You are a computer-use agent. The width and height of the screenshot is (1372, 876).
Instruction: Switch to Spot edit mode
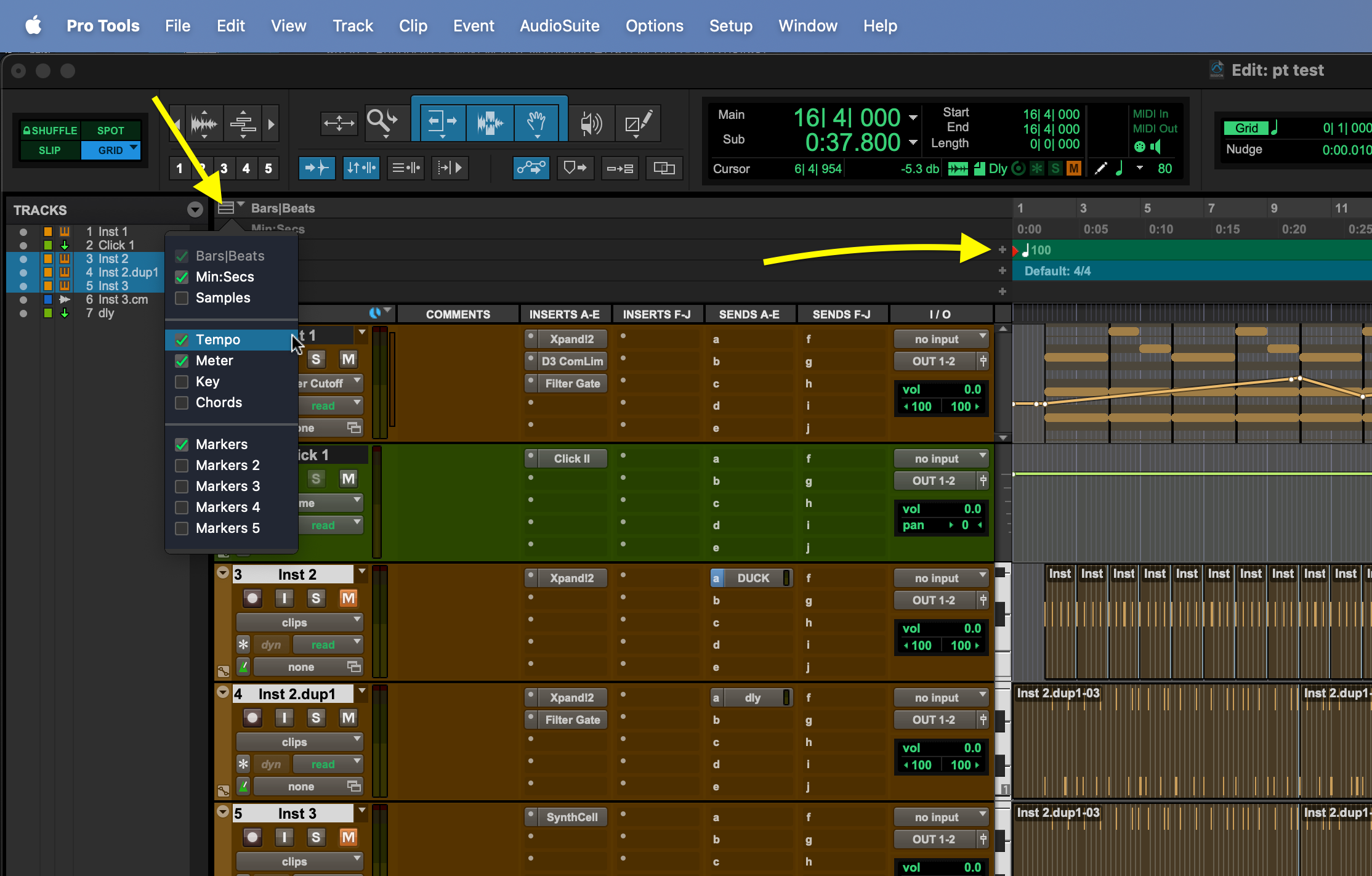pyautogui.click(x=111, y=130)
